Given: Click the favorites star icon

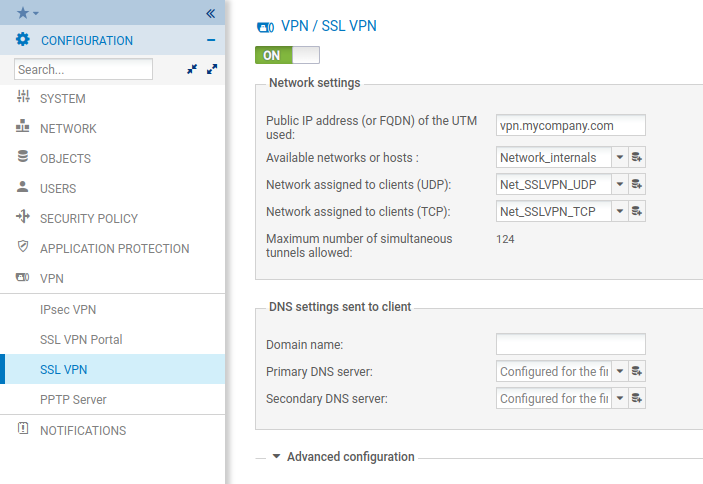Looking at the screenshot, I should (x=23, y=13).
